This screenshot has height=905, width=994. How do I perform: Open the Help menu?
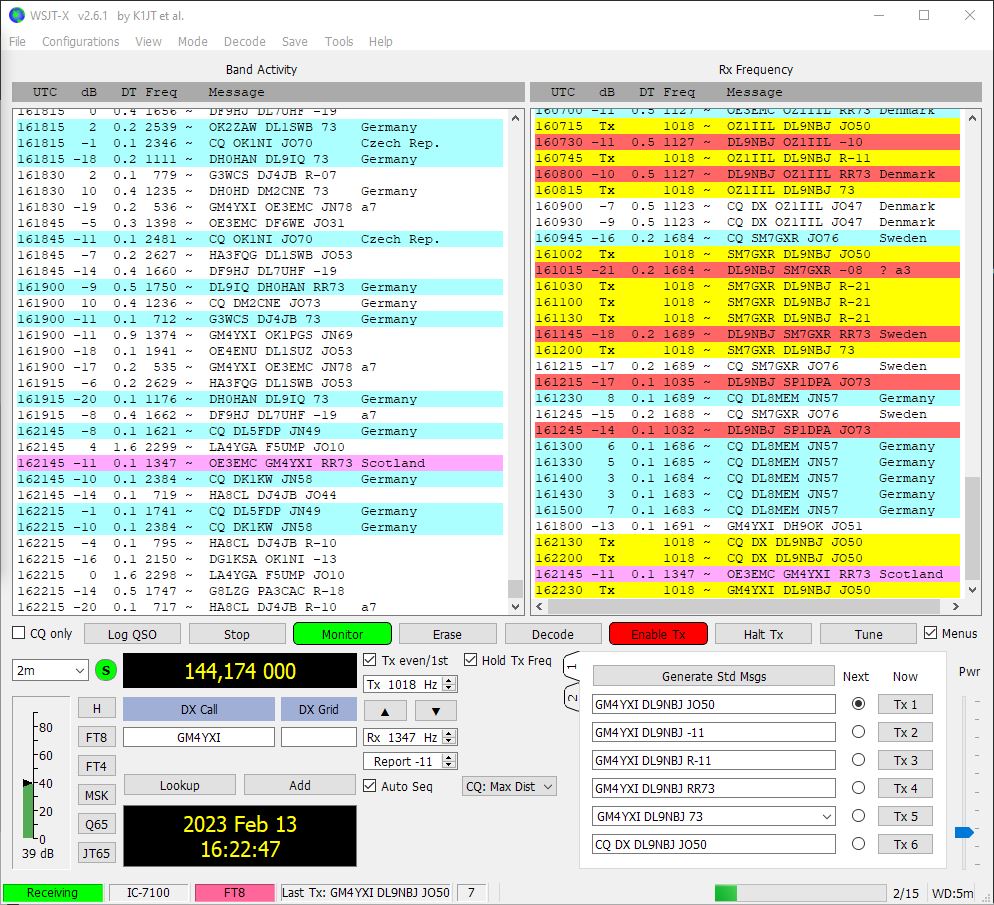[380, 41]
